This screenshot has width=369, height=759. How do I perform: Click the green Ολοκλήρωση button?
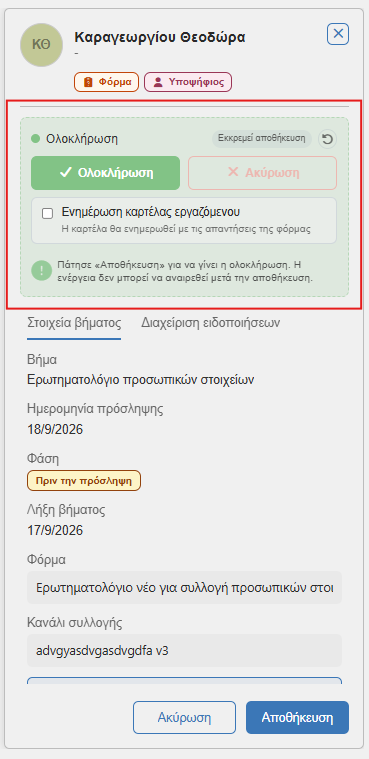point(106,173)
